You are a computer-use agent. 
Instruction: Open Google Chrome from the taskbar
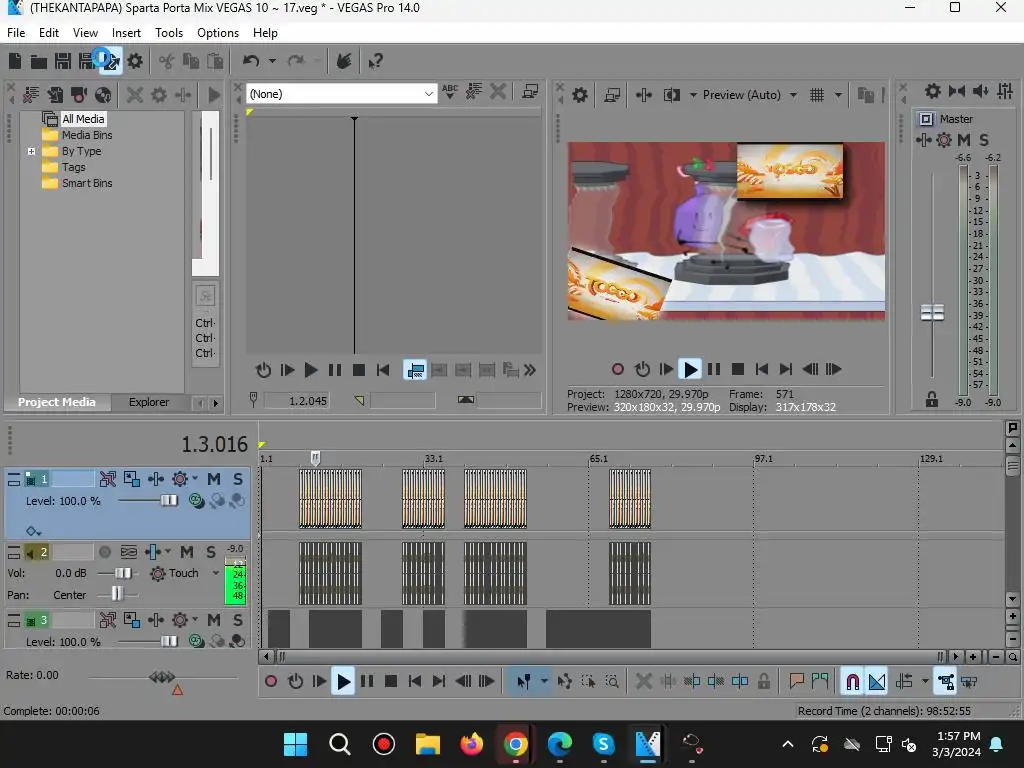pos(515,744)
